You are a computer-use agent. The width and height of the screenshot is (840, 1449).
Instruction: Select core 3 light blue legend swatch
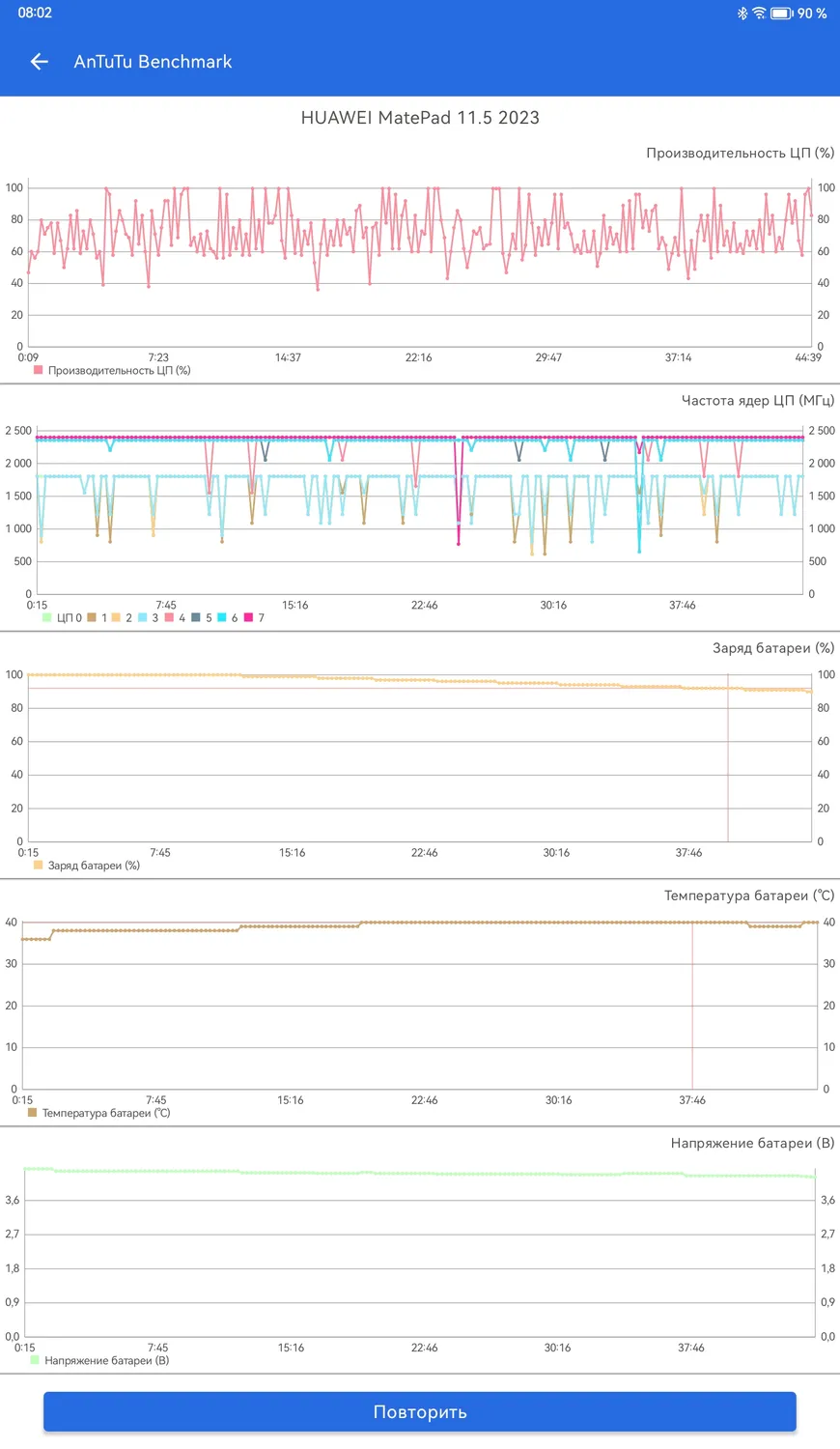pyautogui.click(x=142, y=617)
